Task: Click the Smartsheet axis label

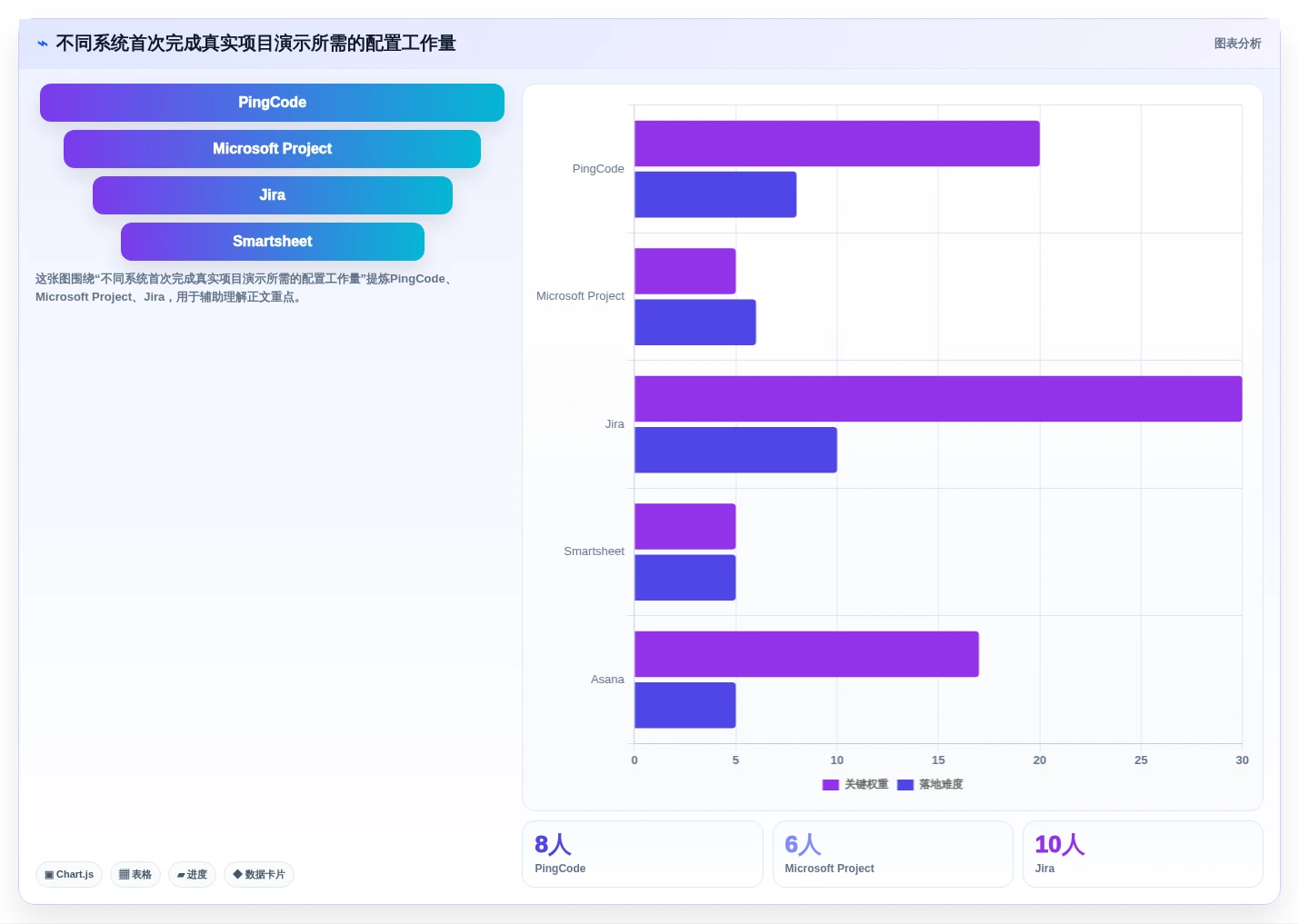Action: coord(594,551)
